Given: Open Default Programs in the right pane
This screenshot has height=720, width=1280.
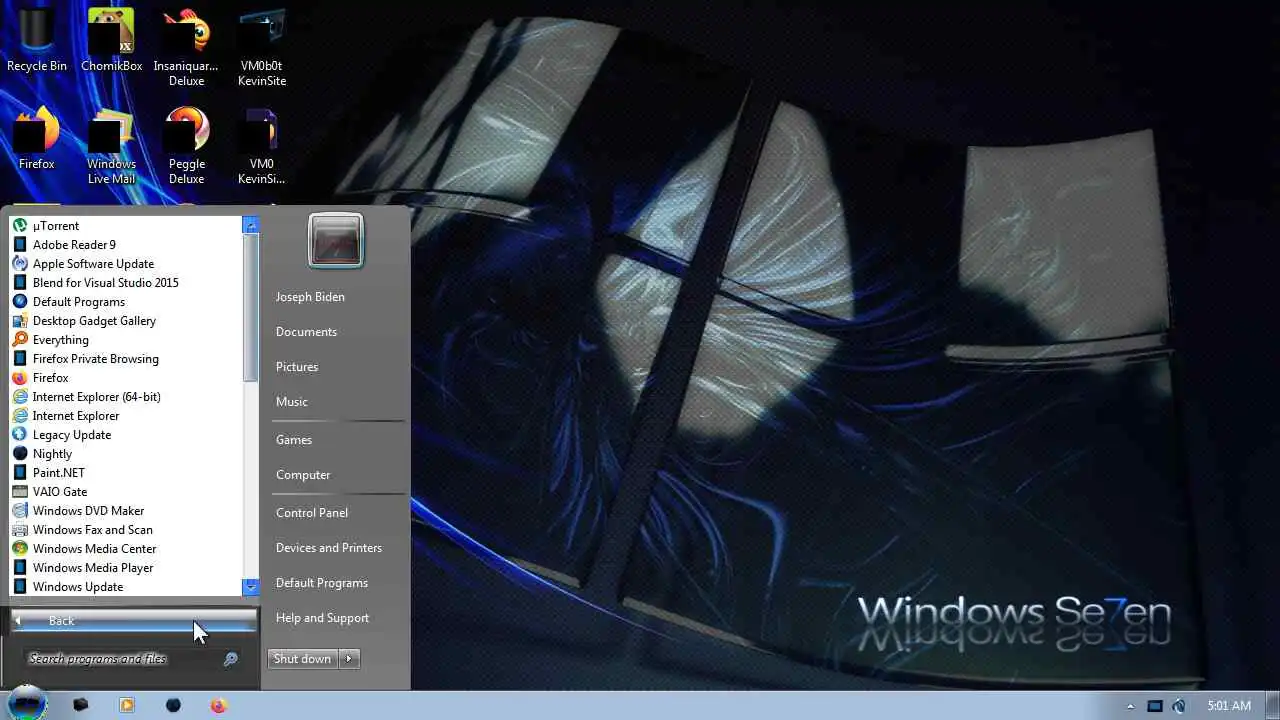Looking at the screenshot, I should pyautogui.click(x=322, y=583).
